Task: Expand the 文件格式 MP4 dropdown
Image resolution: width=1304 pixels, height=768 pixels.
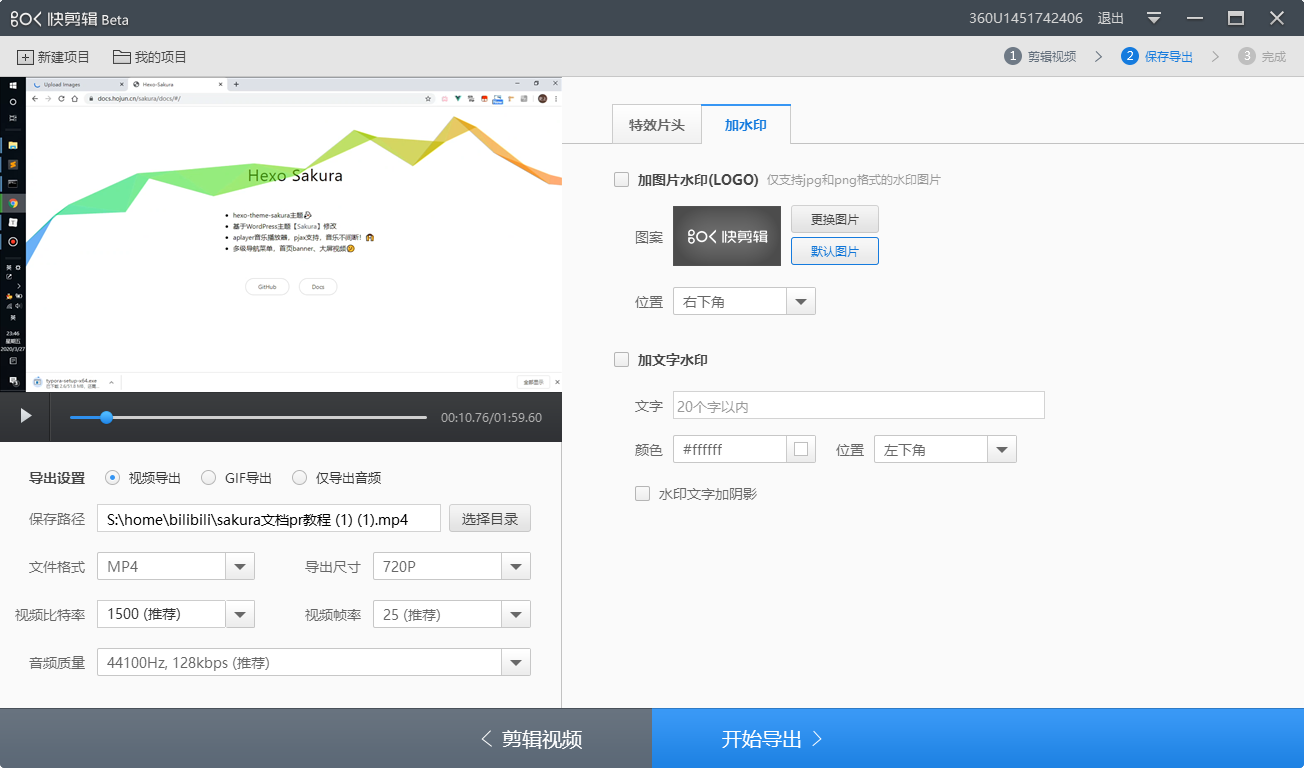Action: pyautogui.click(x=240, y=567)
